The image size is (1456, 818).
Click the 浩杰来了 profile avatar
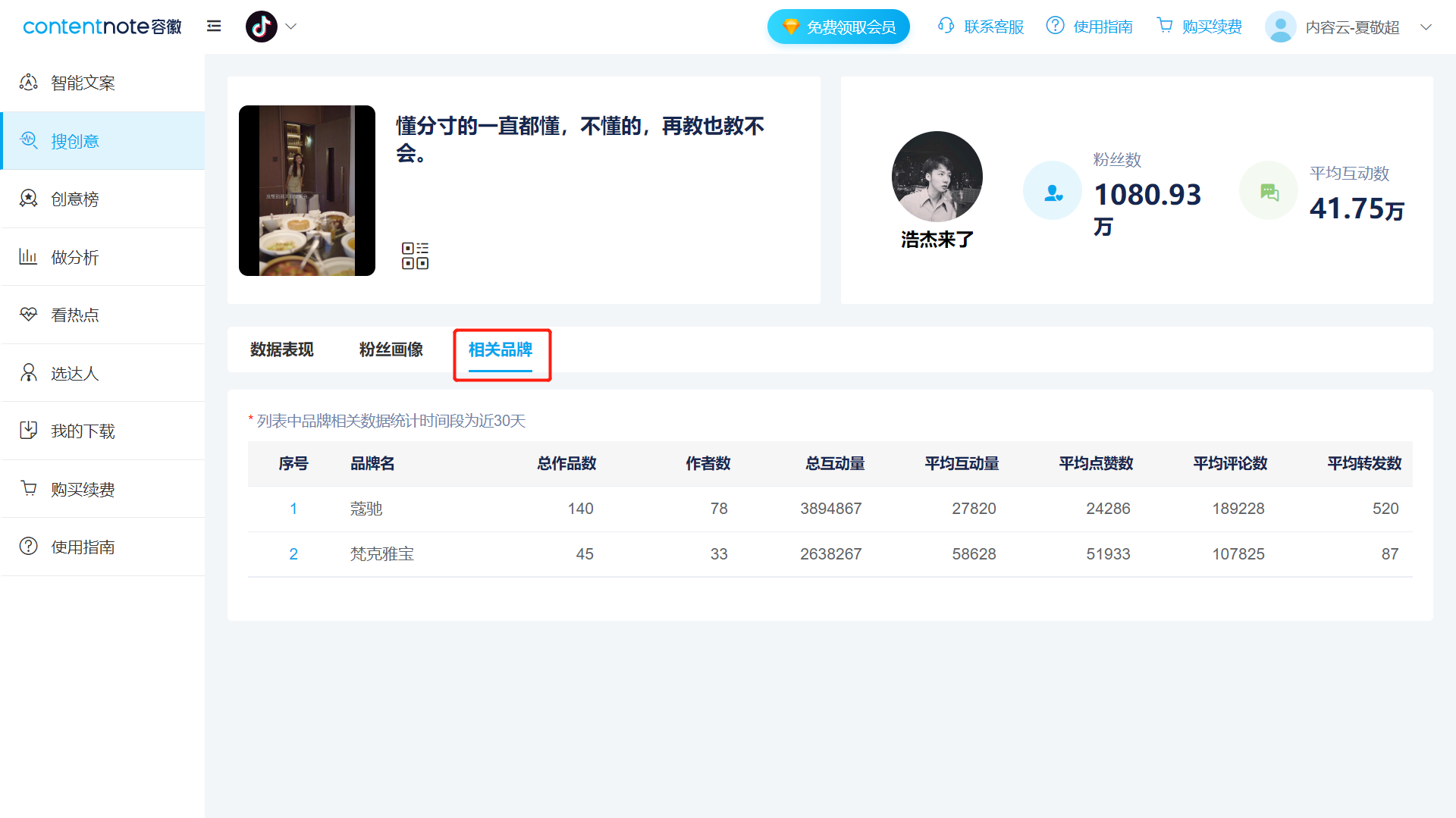point(937,177)
